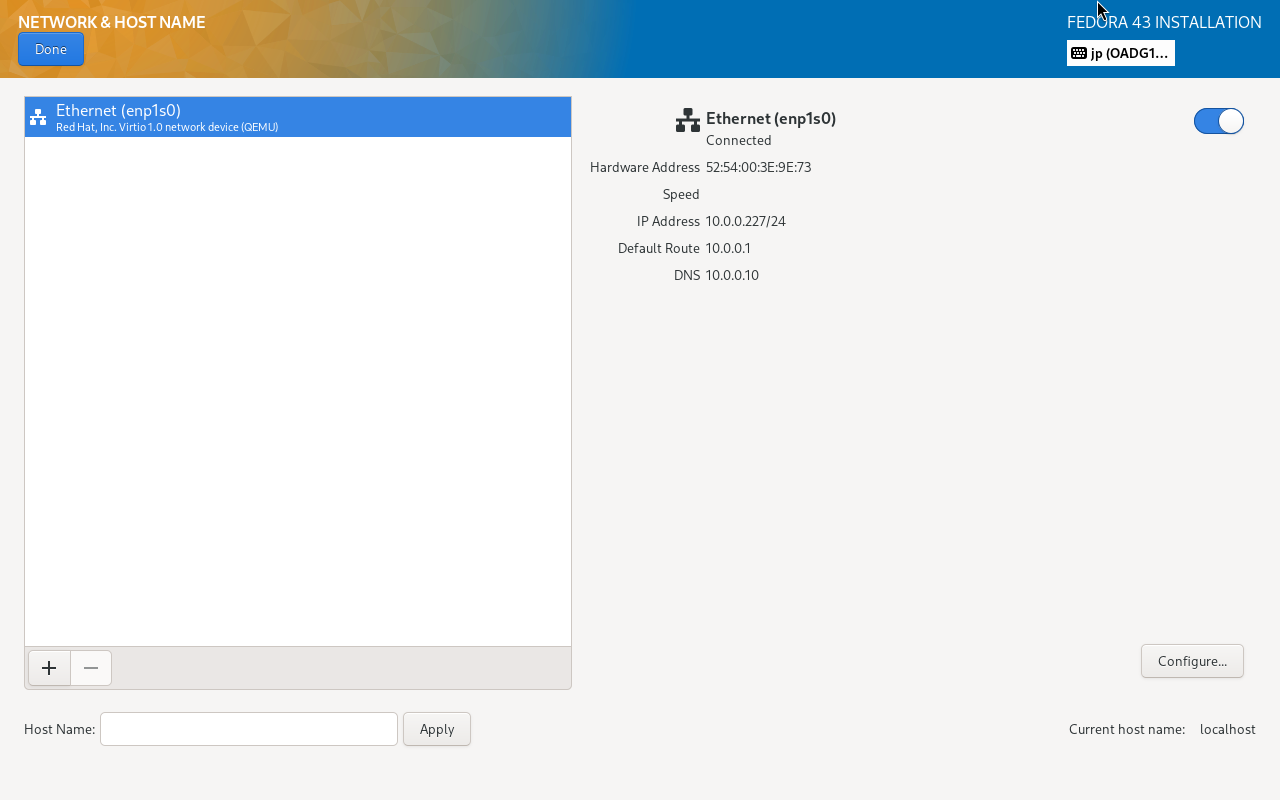This screenshot has width=1280, height=800.
Task: Click the large Ethernet icon in the details pane
Action: click(x=688, y=121)
